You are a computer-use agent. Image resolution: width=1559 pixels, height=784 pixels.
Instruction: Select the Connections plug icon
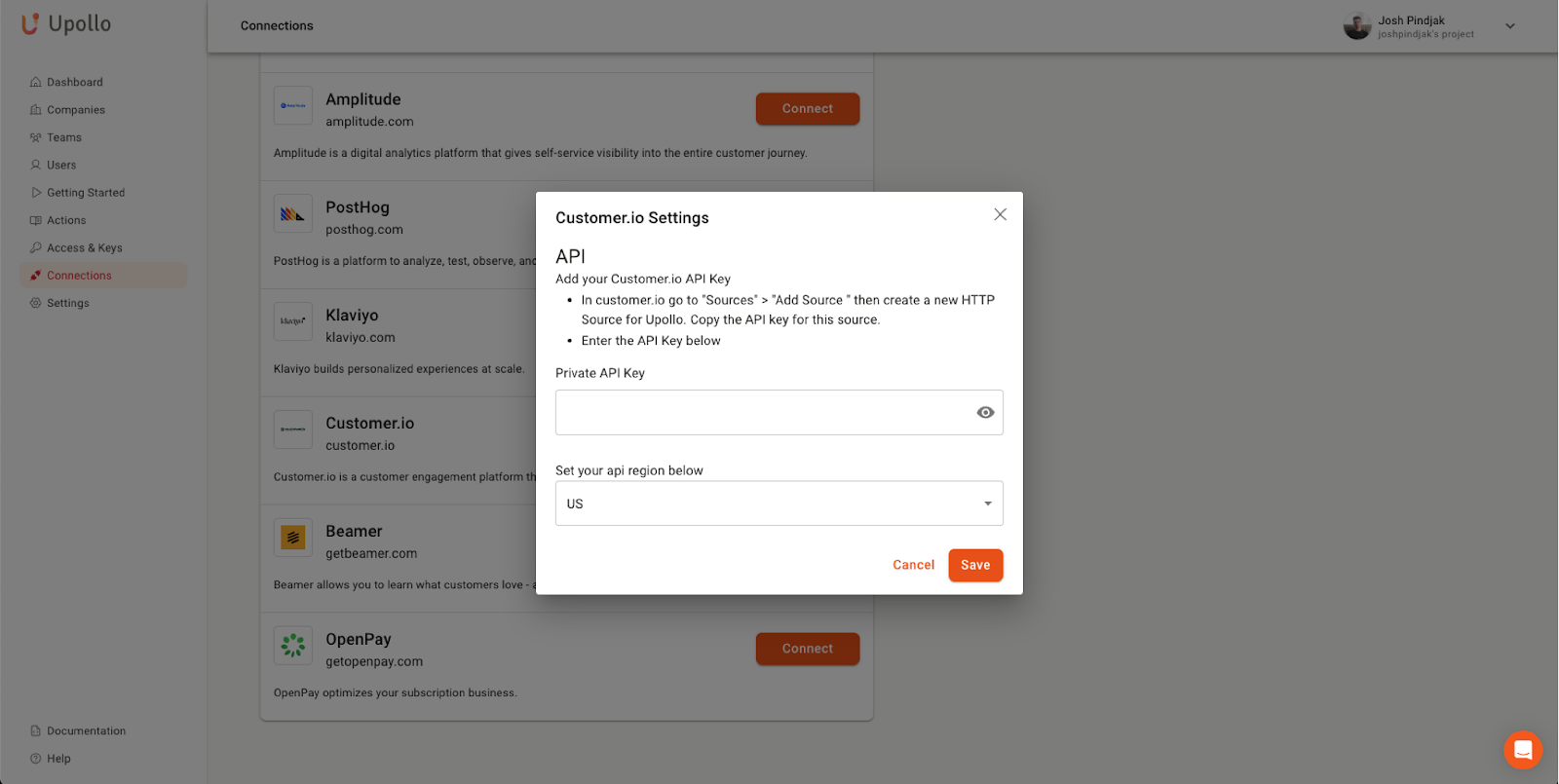click(x=36, y=276)
